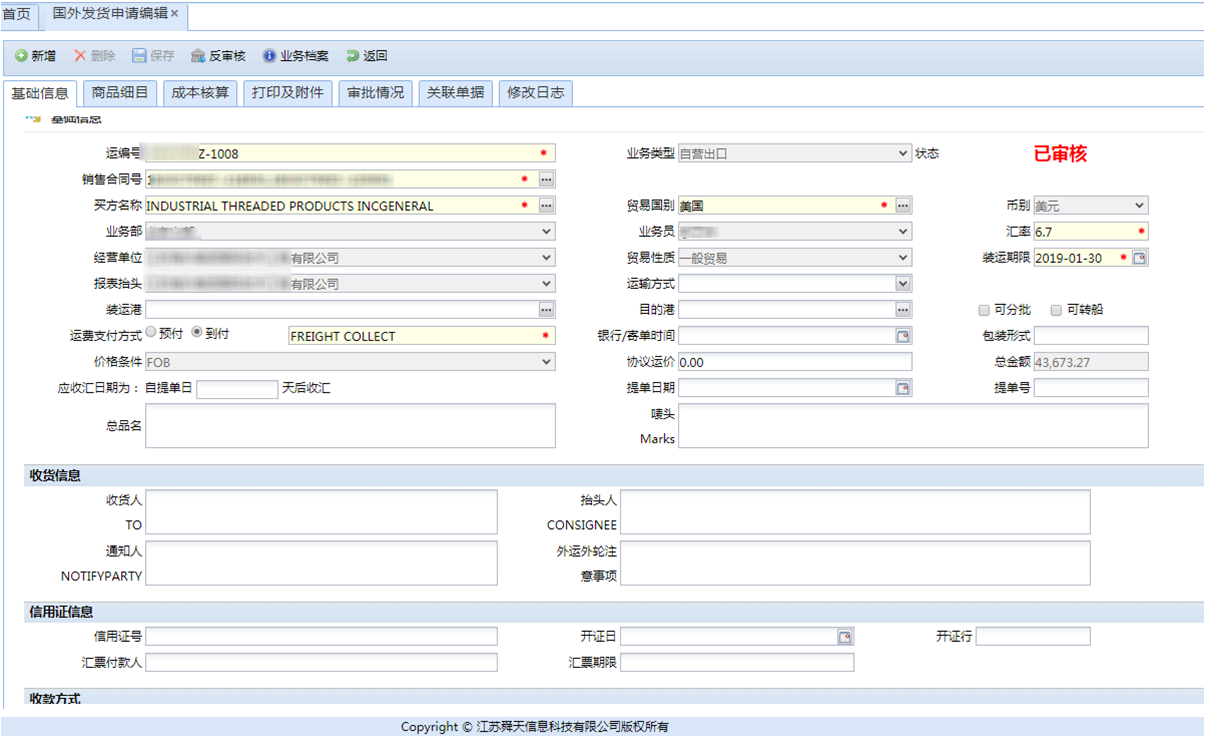Expand the 运输方式 dropdown
The image size is (1205, 737).
(x=903, y=284)
